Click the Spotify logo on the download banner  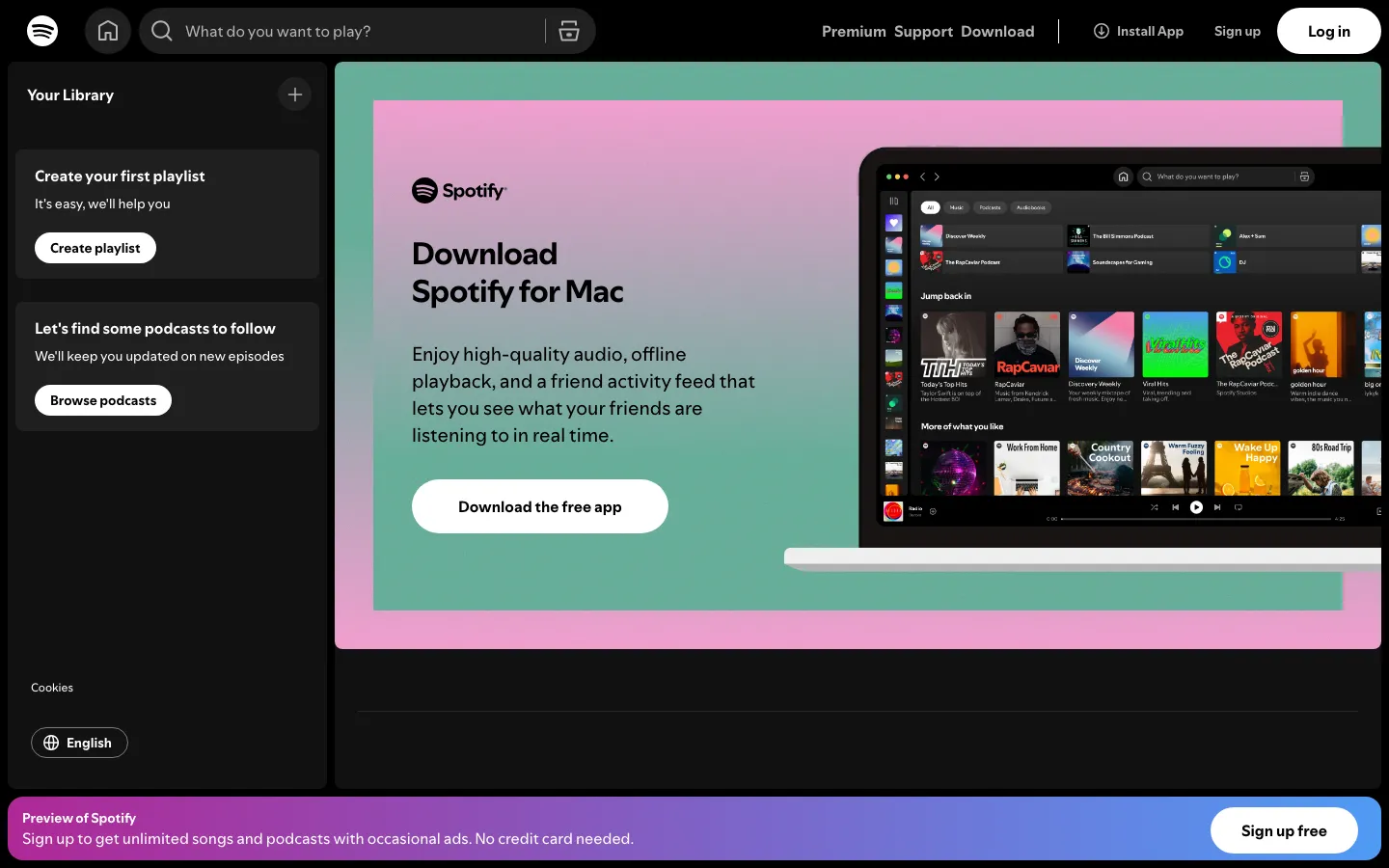tap(459, 191)
